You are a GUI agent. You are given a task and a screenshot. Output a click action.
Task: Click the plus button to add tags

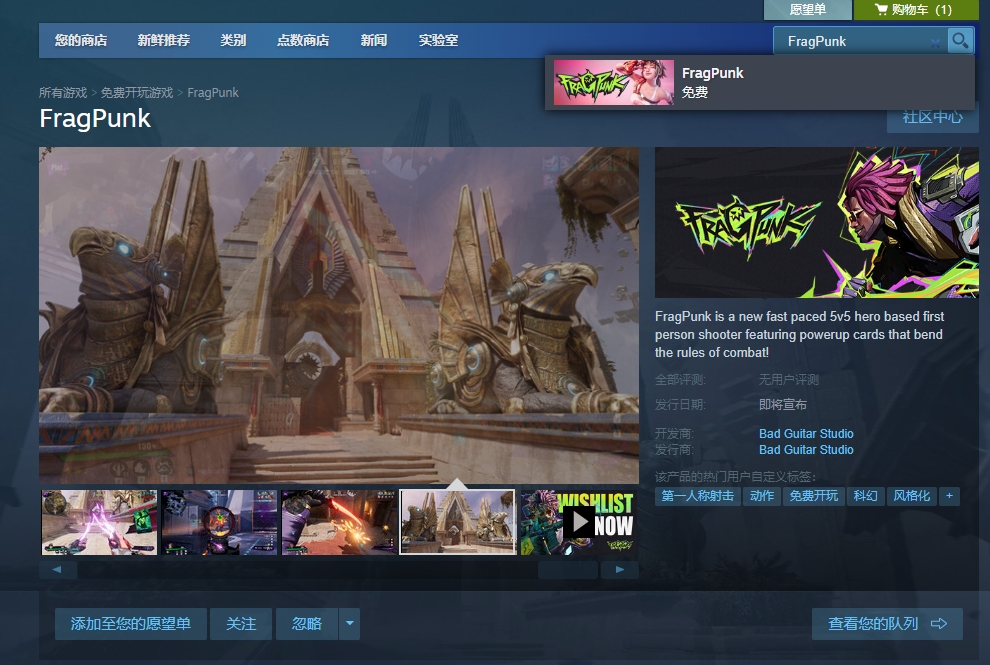click(950, 496)
